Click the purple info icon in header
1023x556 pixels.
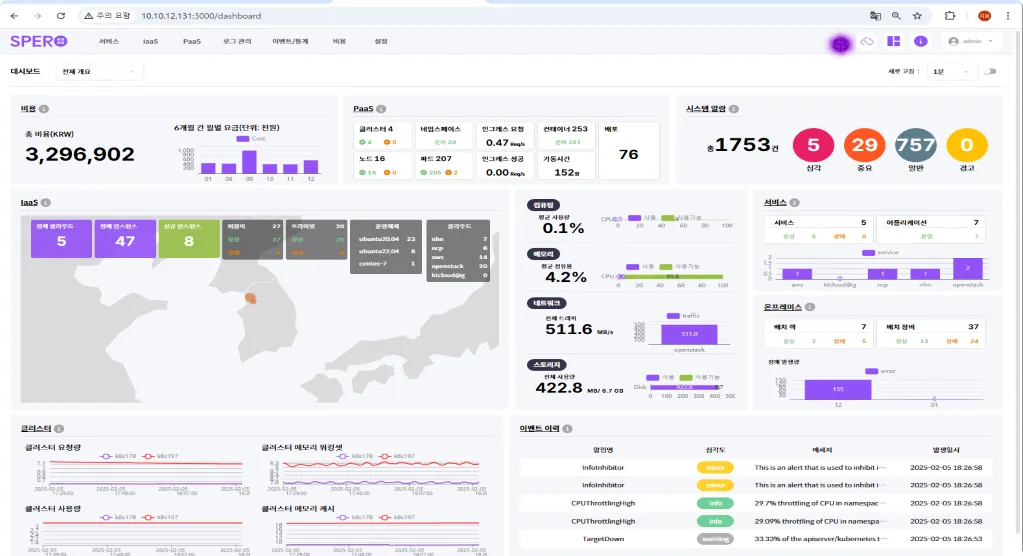pos(921,41)
